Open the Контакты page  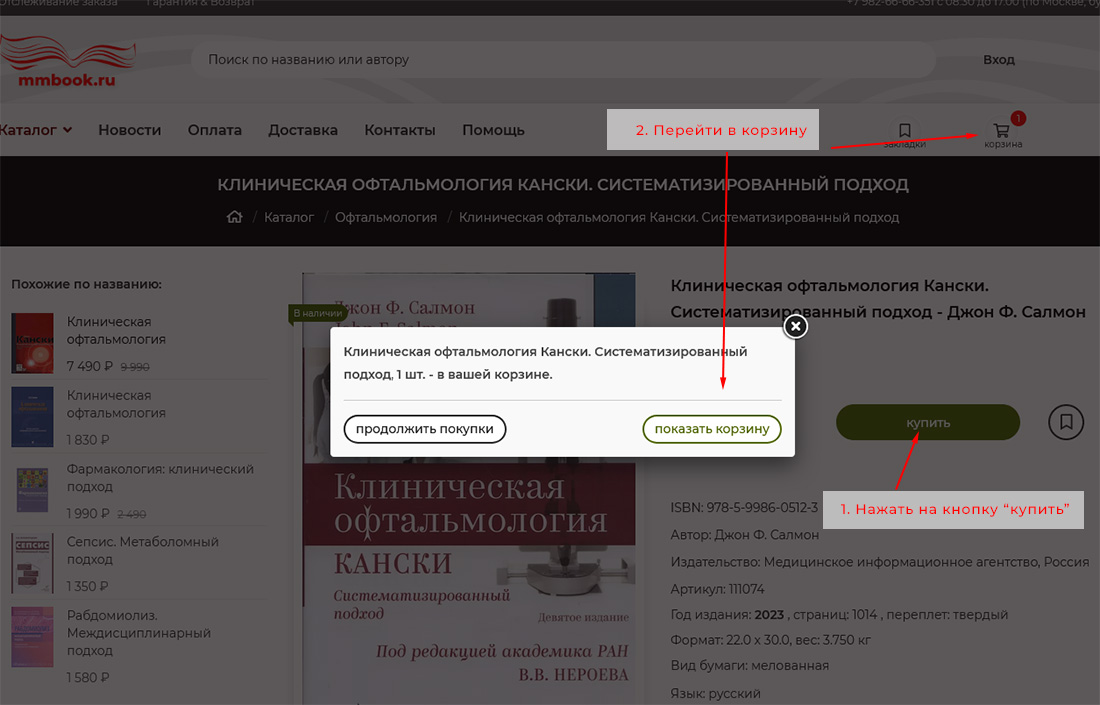point(399,130)
